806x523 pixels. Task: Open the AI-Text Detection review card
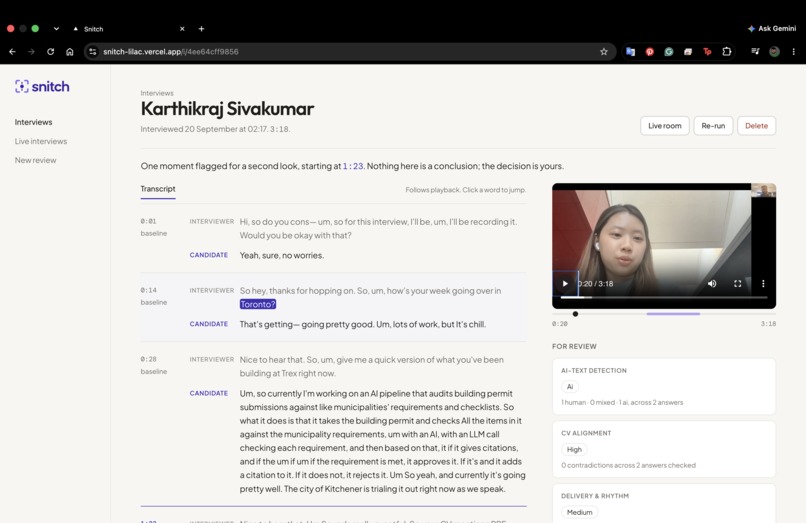pos(664,386)
